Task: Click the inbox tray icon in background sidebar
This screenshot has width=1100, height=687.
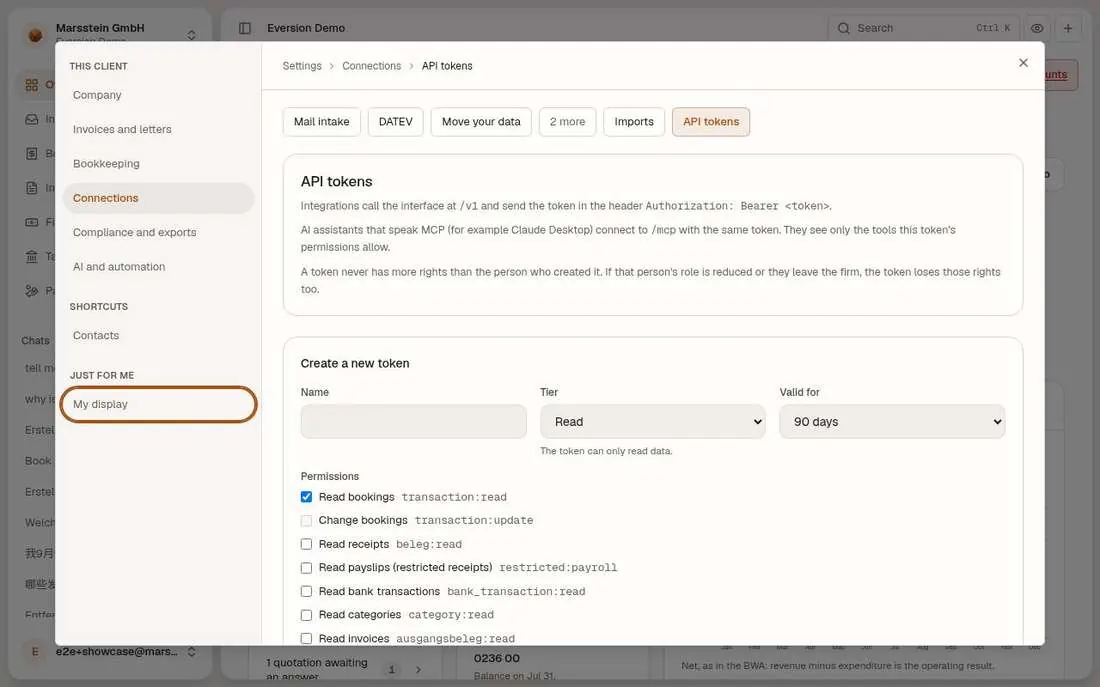Action: point(32,119)
